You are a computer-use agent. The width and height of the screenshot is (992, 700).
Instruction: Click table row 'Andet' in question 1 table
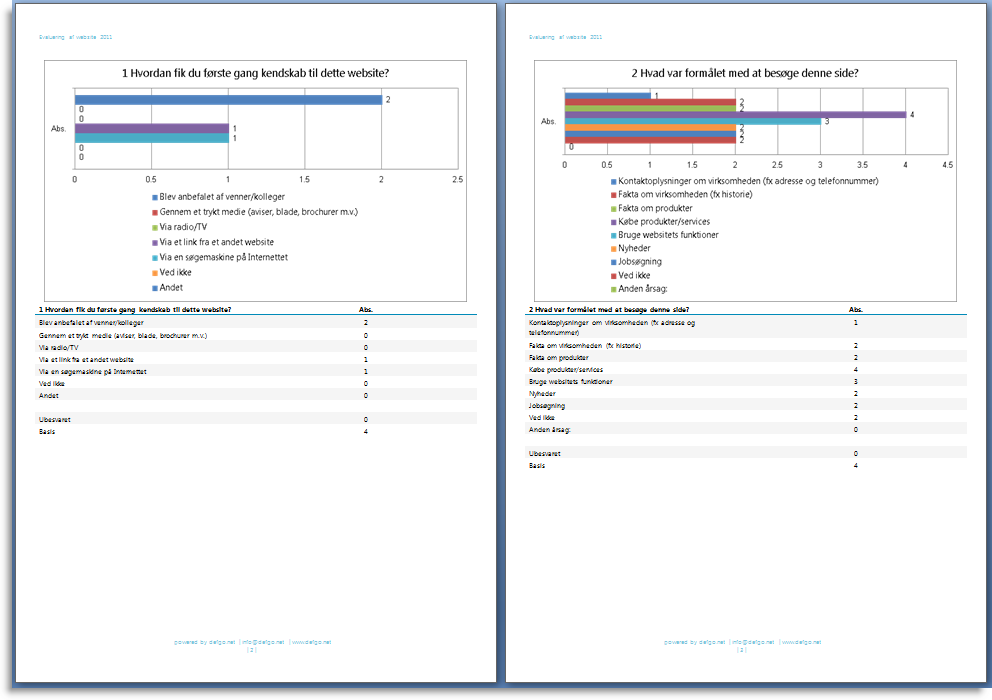coord(256,396)
